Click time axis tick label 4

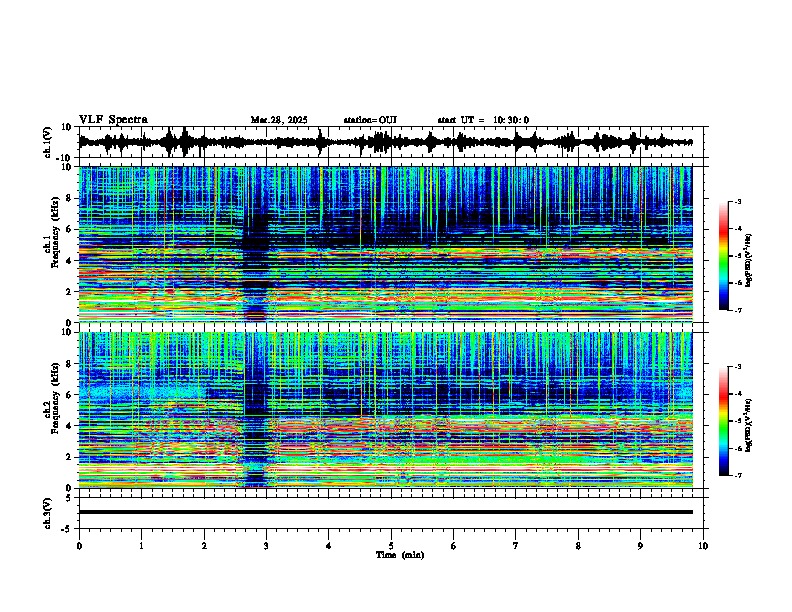click(x=329, y=546)
